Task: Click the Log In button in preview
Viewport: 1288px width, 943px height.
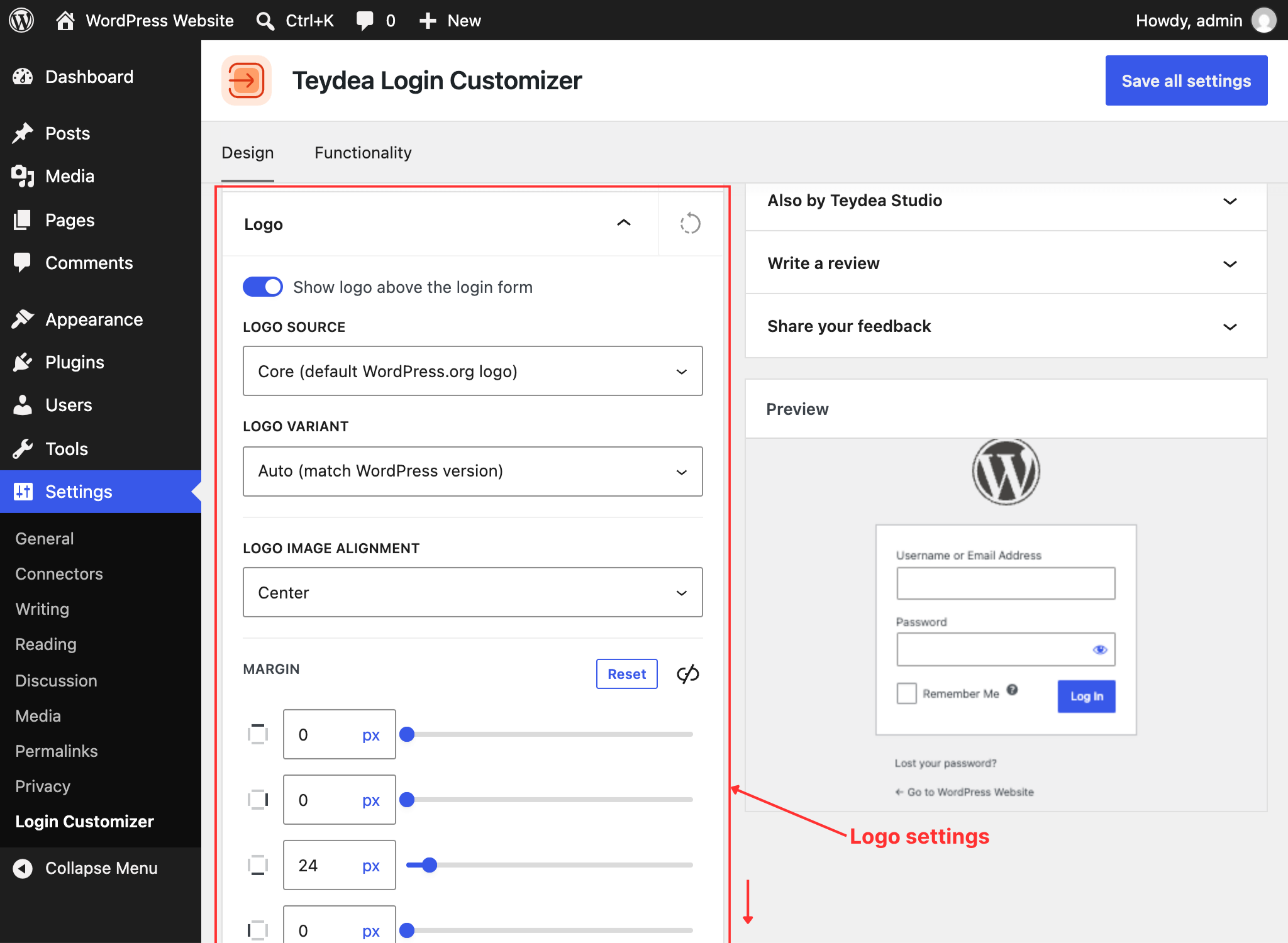Action: click(1087, 696)
